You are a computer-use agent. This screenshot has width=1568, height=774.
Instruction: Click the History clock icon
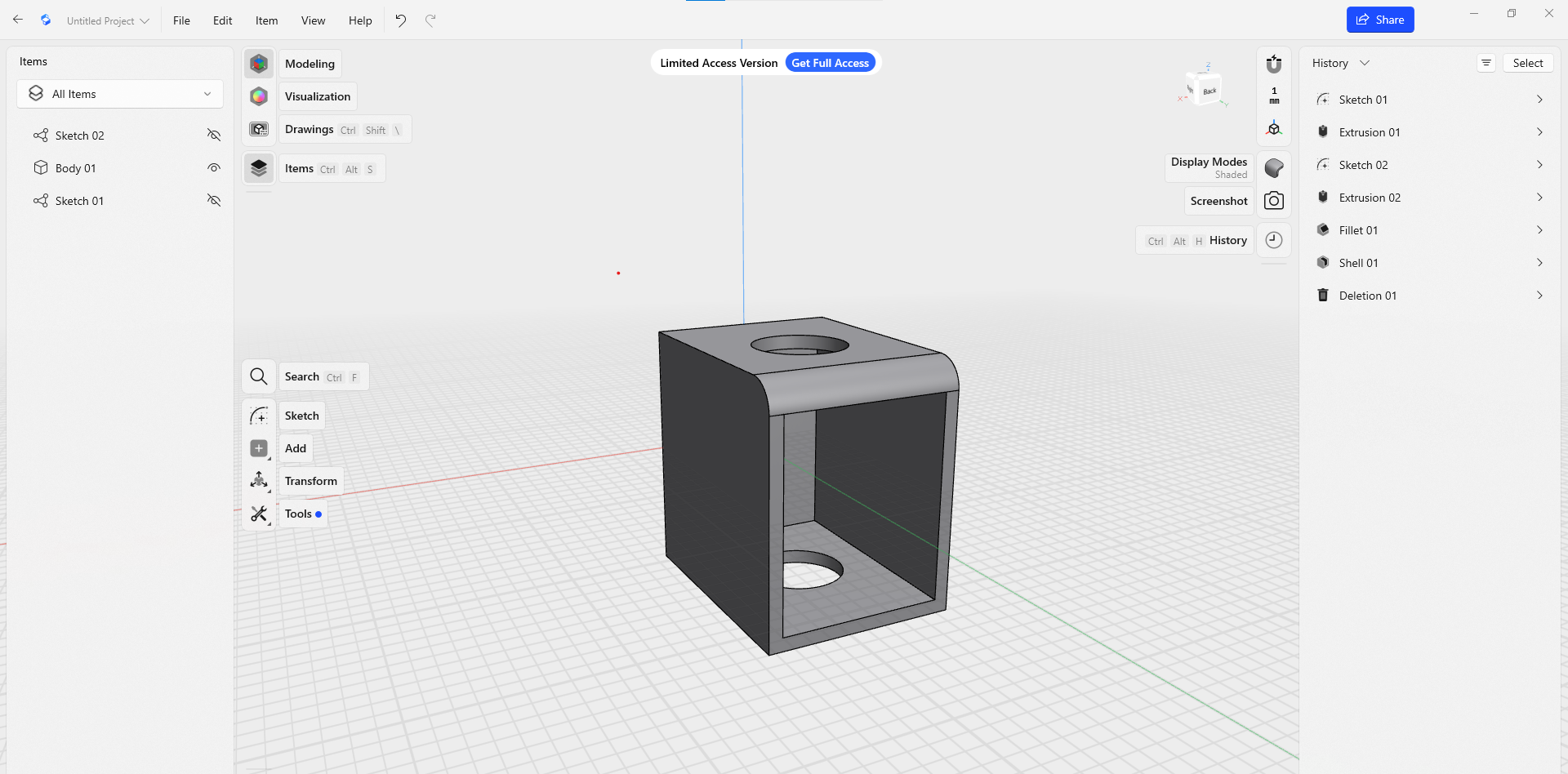point(1274,240)
